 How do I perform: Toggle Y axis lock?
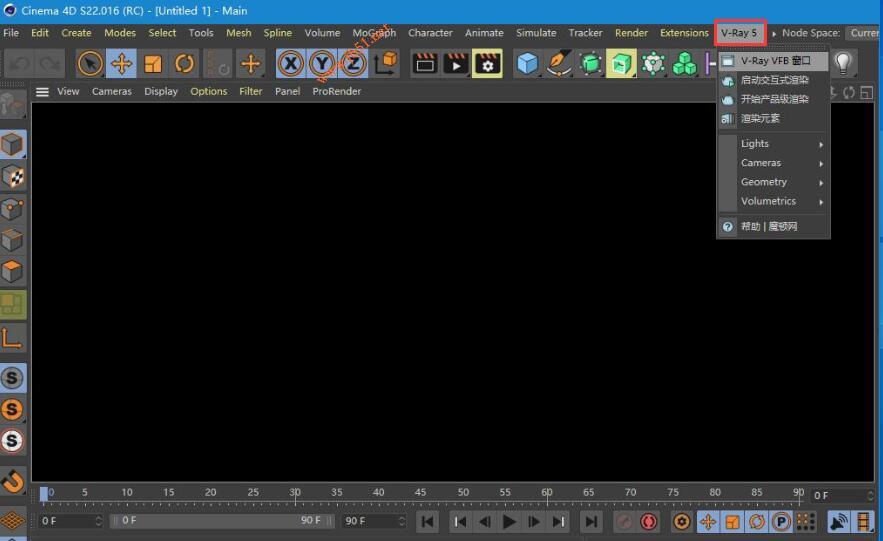[x=322, y=64]
